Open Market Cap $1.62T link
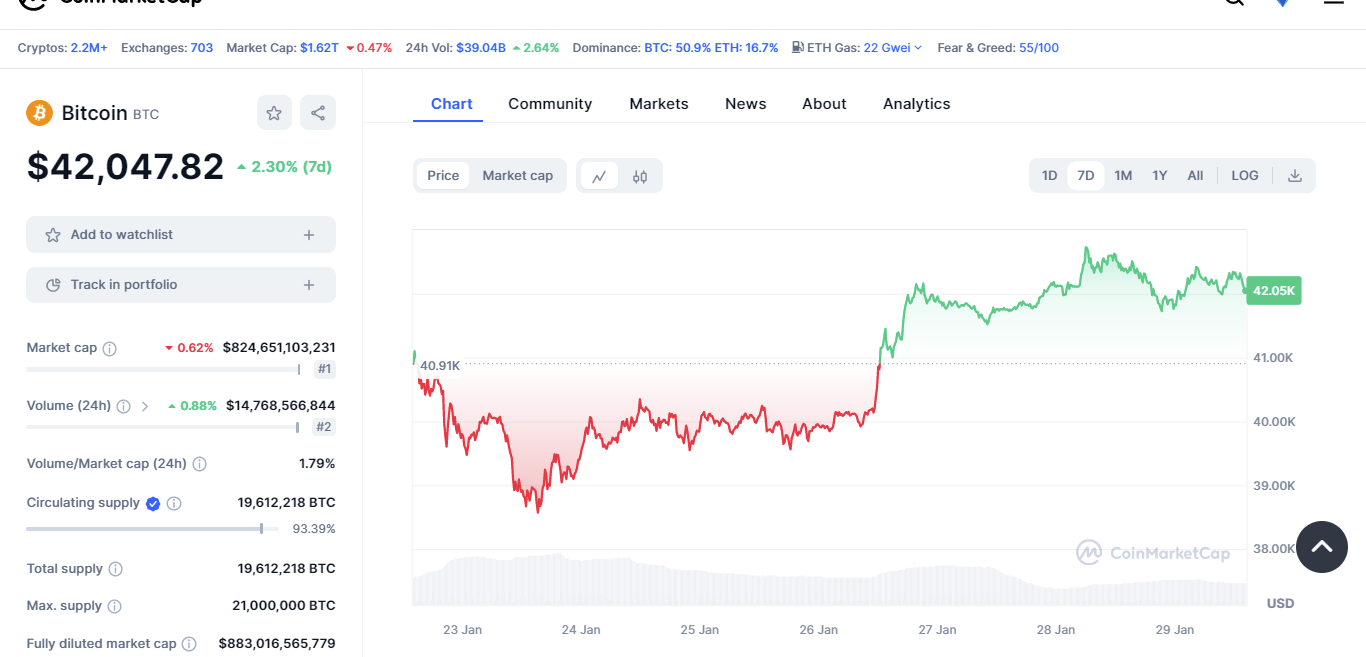The width and height of the screenshot is (1366, 657). 319,48
